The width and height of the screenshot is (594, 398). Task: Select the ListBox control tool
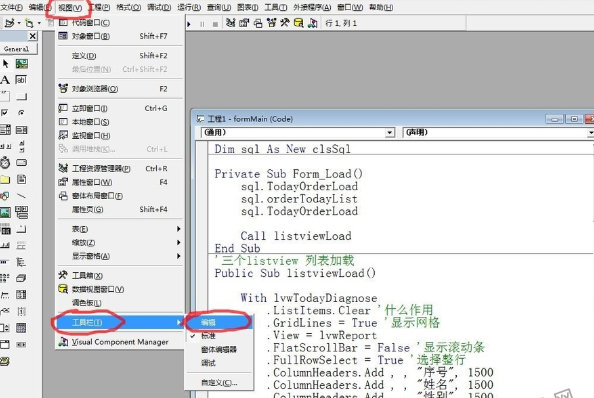click(x=21, y=130)
